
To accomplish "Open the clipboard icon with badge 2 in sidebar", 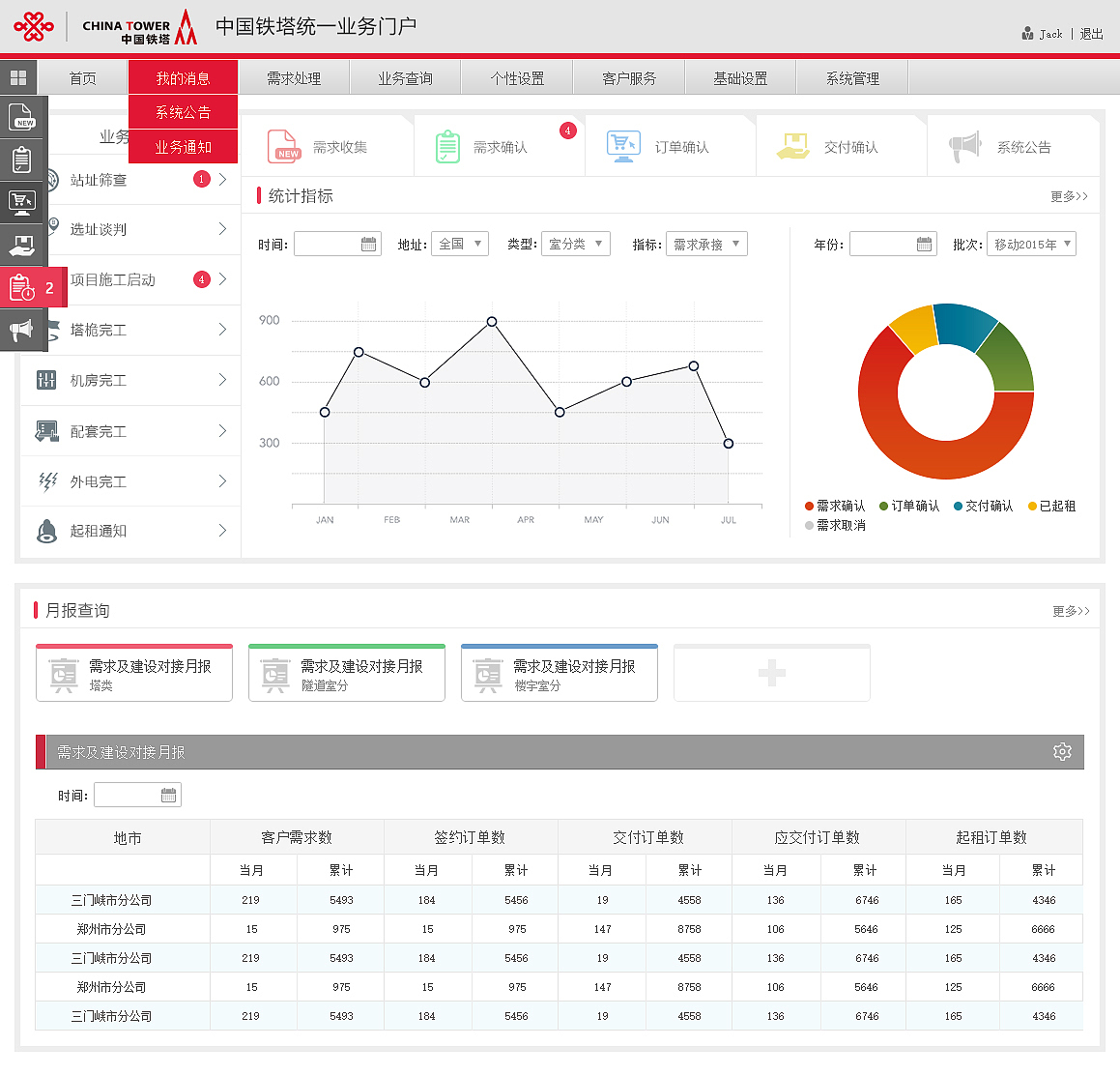I will tap(21, 284).
